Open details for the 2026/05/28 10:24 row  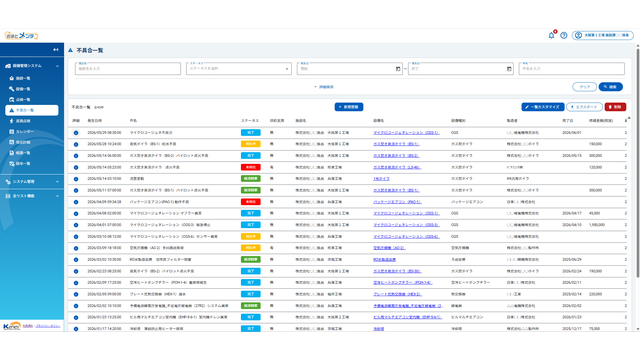76,144
